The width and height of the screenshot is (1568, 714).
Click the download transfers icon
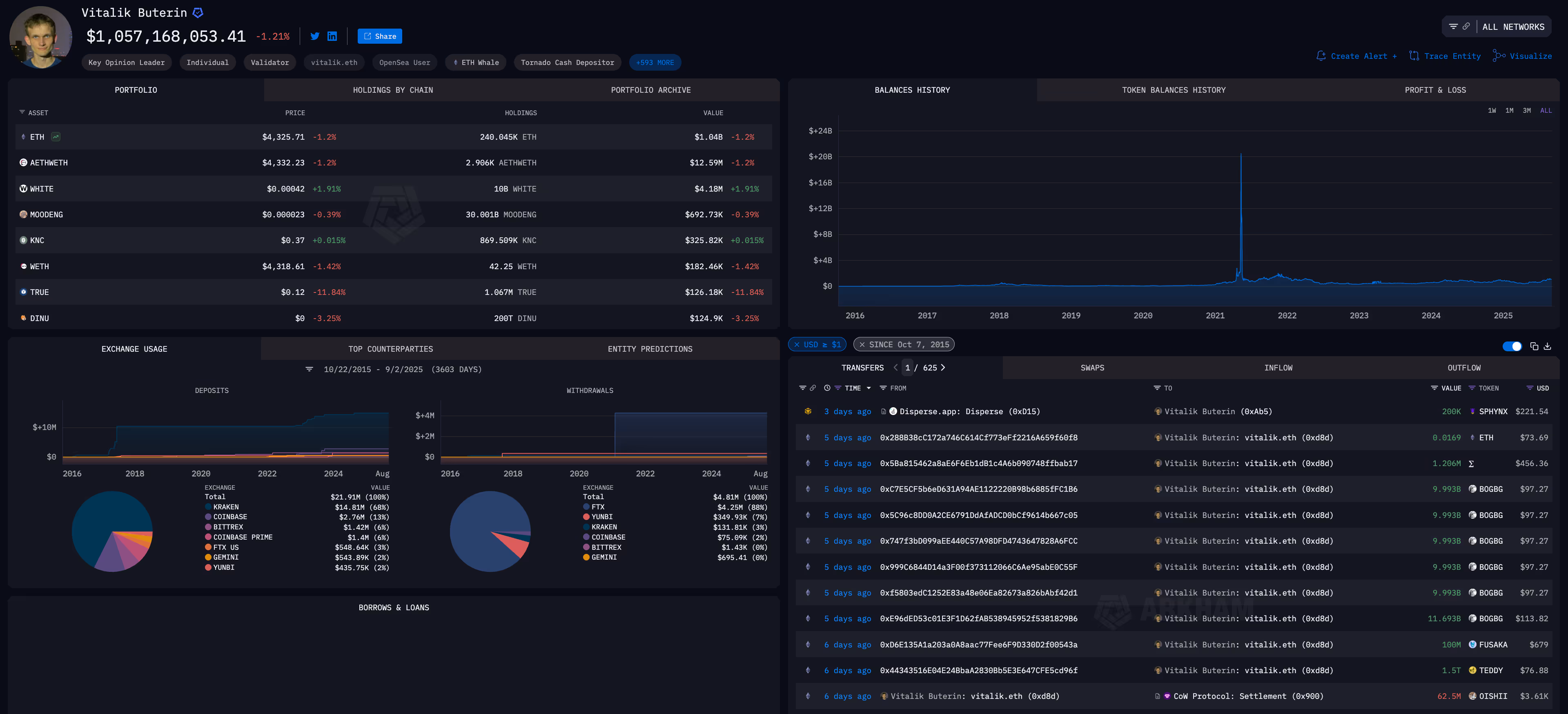coord(1547,346)
